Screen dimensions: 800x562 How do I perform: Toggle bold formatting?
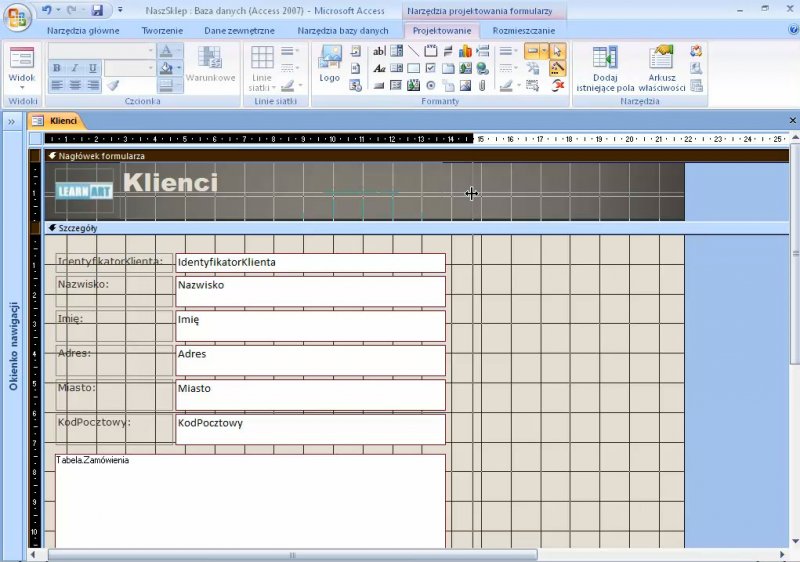tap(57, 68)
